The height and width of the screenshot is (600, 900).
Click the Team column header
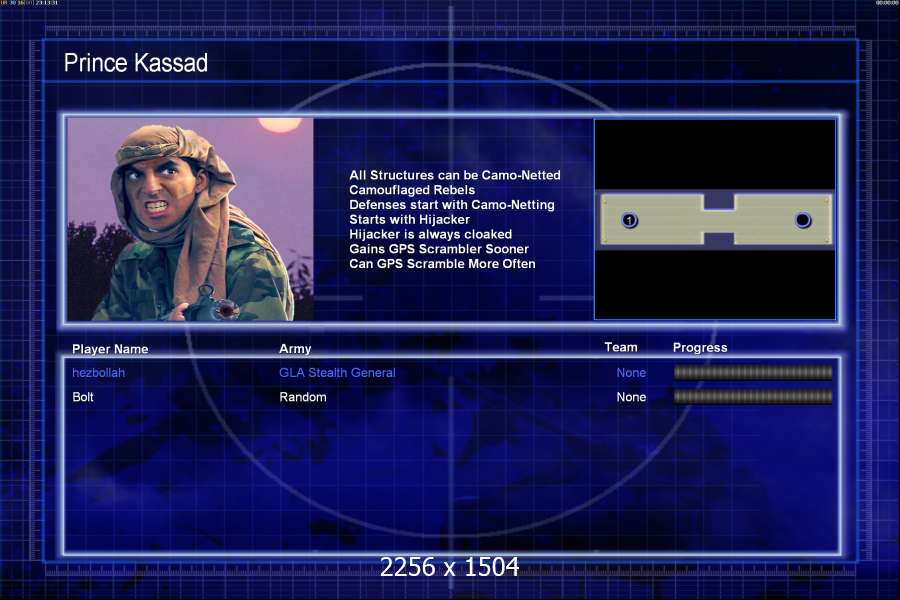click(620, 347)
